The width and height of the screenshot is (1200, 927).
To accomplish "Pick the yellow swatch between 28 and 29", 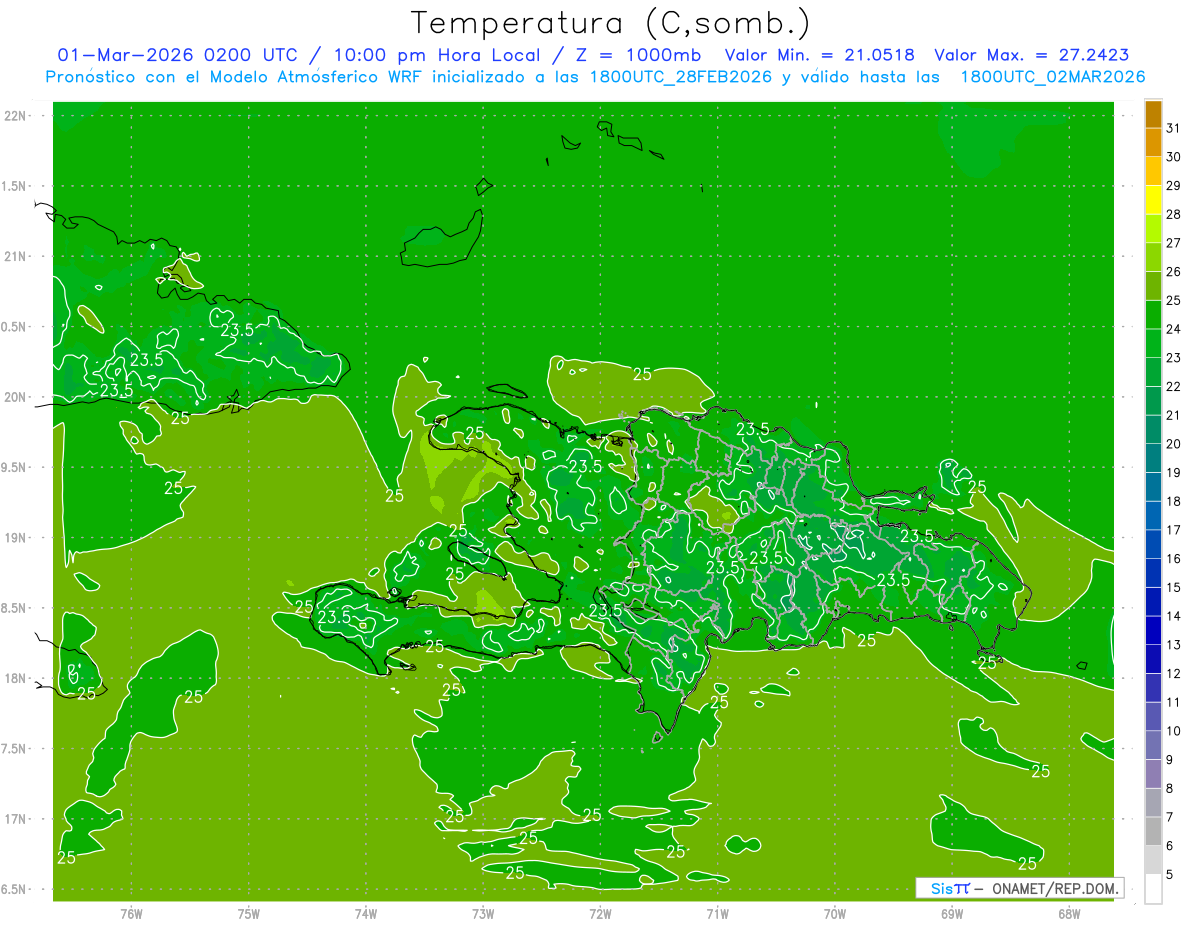I will pos(1153,200).
